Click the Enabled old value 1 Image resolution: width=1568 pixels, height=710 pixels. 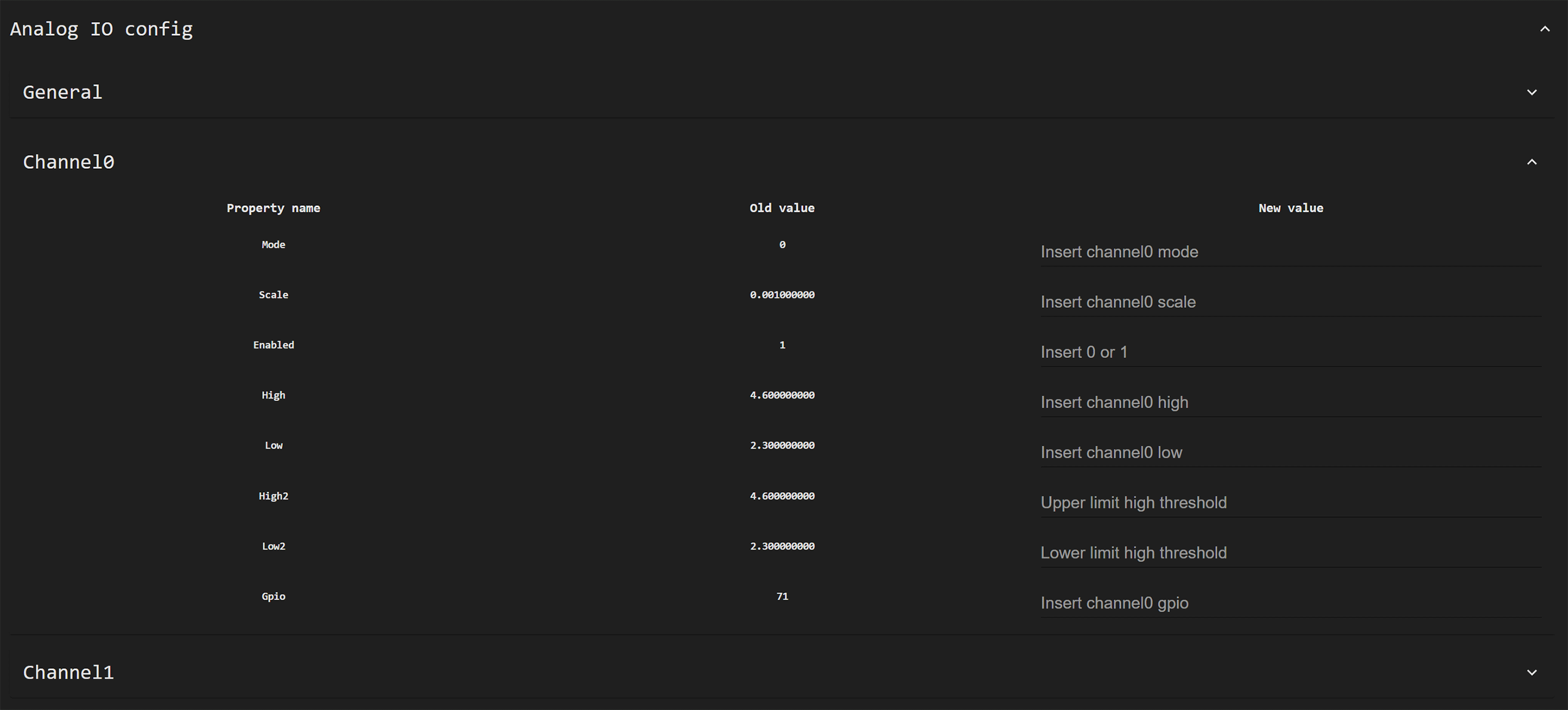tap(782, 345)
